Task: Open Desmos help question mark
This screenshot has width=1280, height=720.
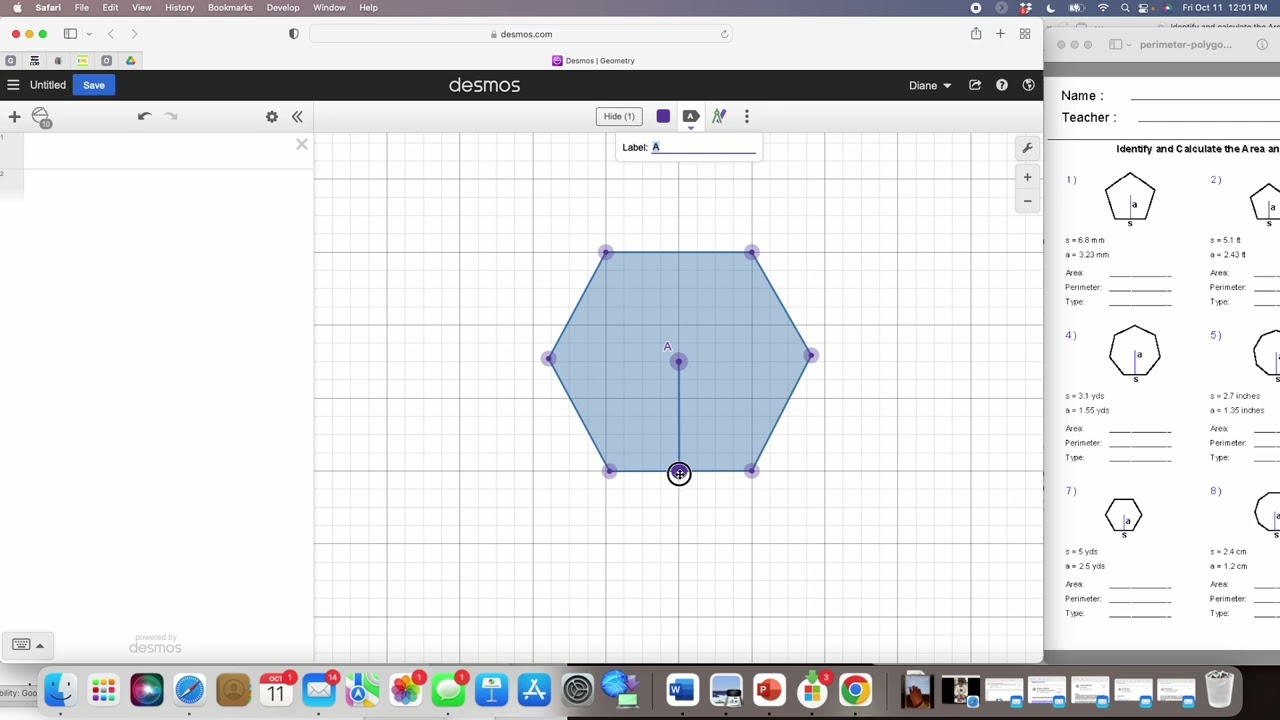Action: [x=1002, y=85]
